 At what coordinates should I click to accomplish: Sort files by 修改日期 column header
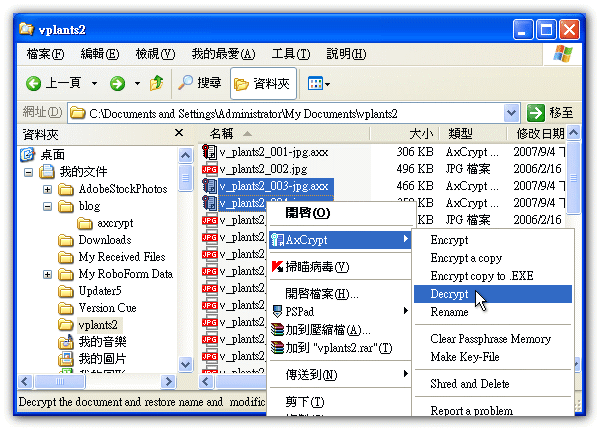537,133
